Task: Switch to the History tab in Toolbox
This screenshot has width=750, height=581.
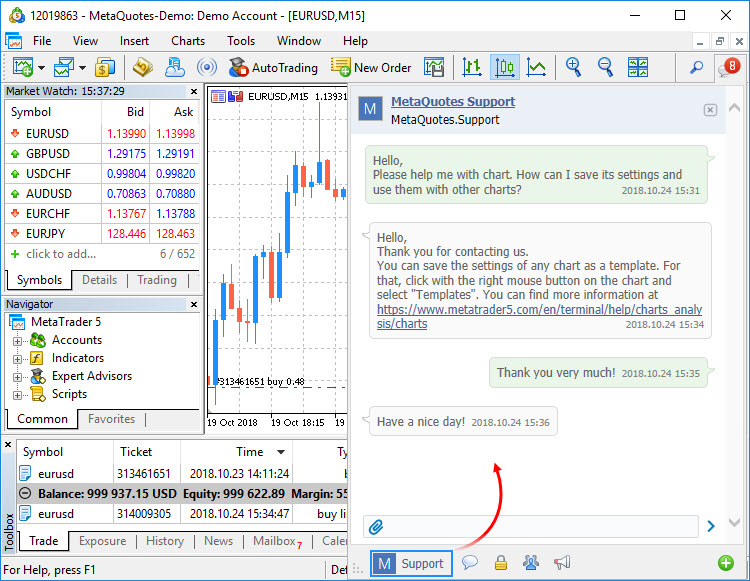Action: (165, 541)
